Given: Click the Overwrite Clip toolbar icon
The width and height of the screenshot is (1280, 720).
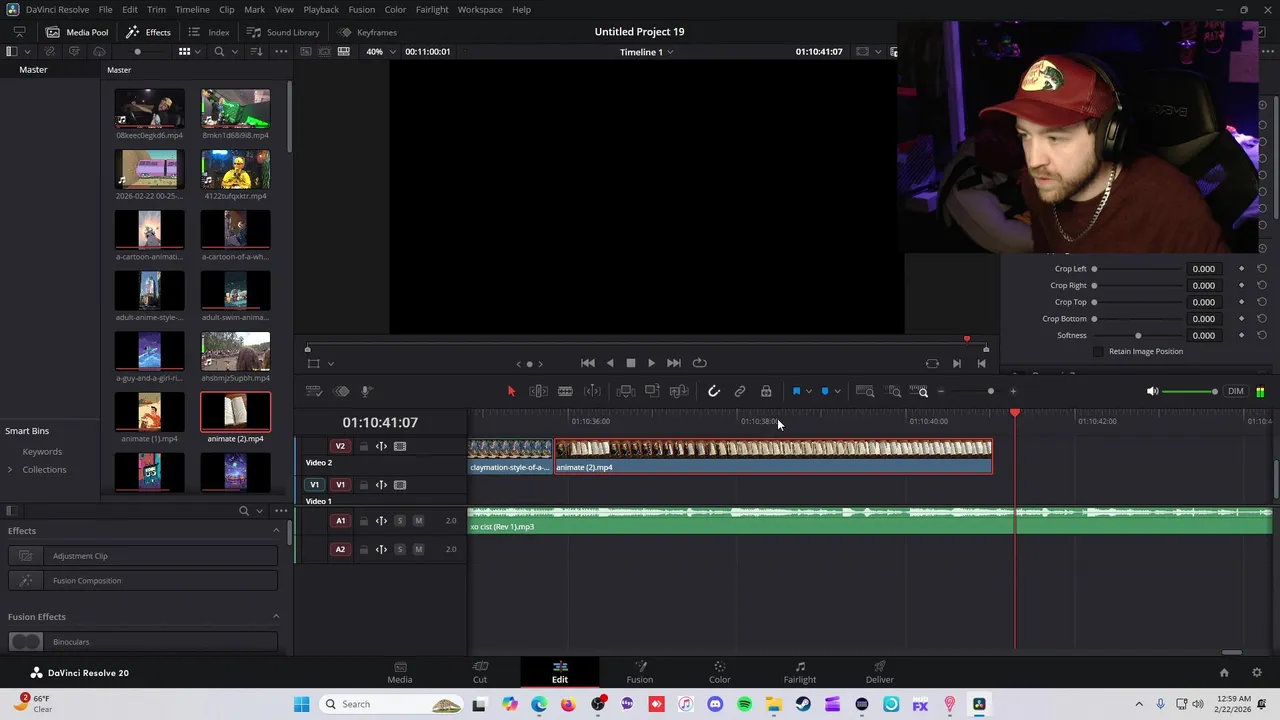Looking at the screenshot, I should pyautogui.click(x=652, y=391).
